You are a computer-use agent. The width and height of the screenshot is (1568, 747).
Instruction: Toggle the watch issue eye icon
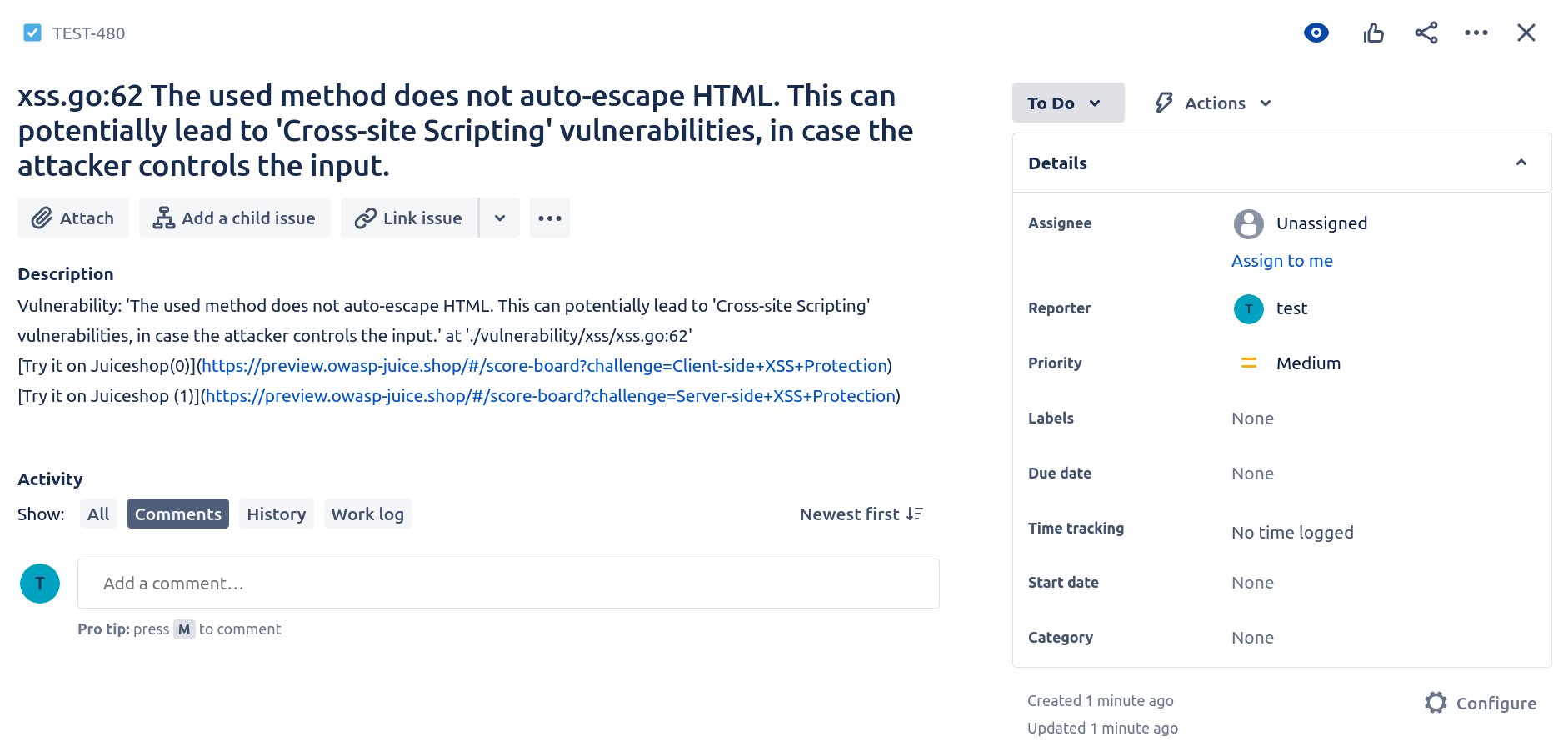(x=1316, y=33)
